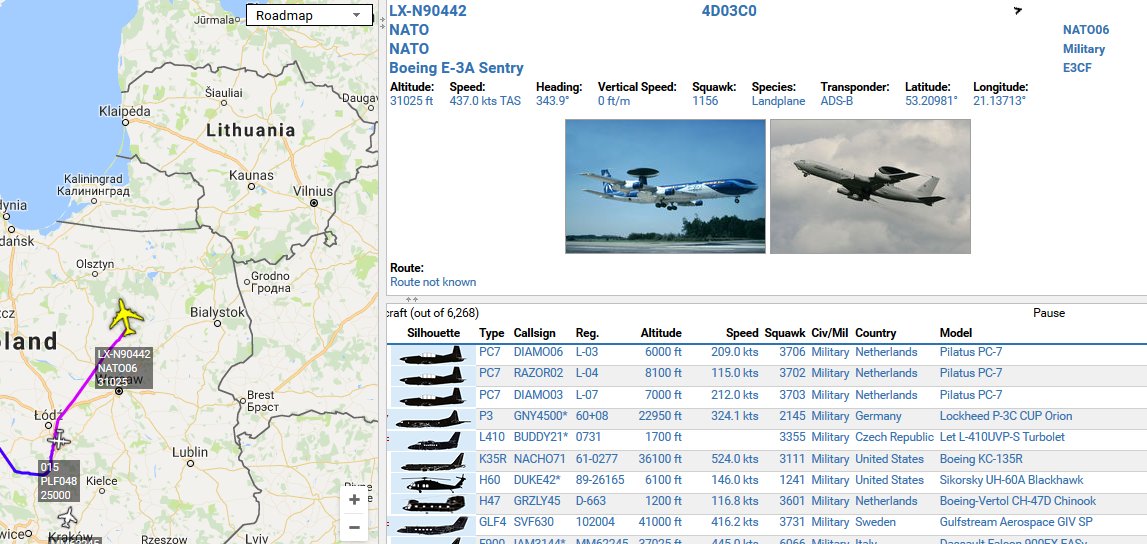The width and height of the screenshot is (1147, 544).
Task: Zoom in the map with plus button
Action: click(x=354, y=499)
